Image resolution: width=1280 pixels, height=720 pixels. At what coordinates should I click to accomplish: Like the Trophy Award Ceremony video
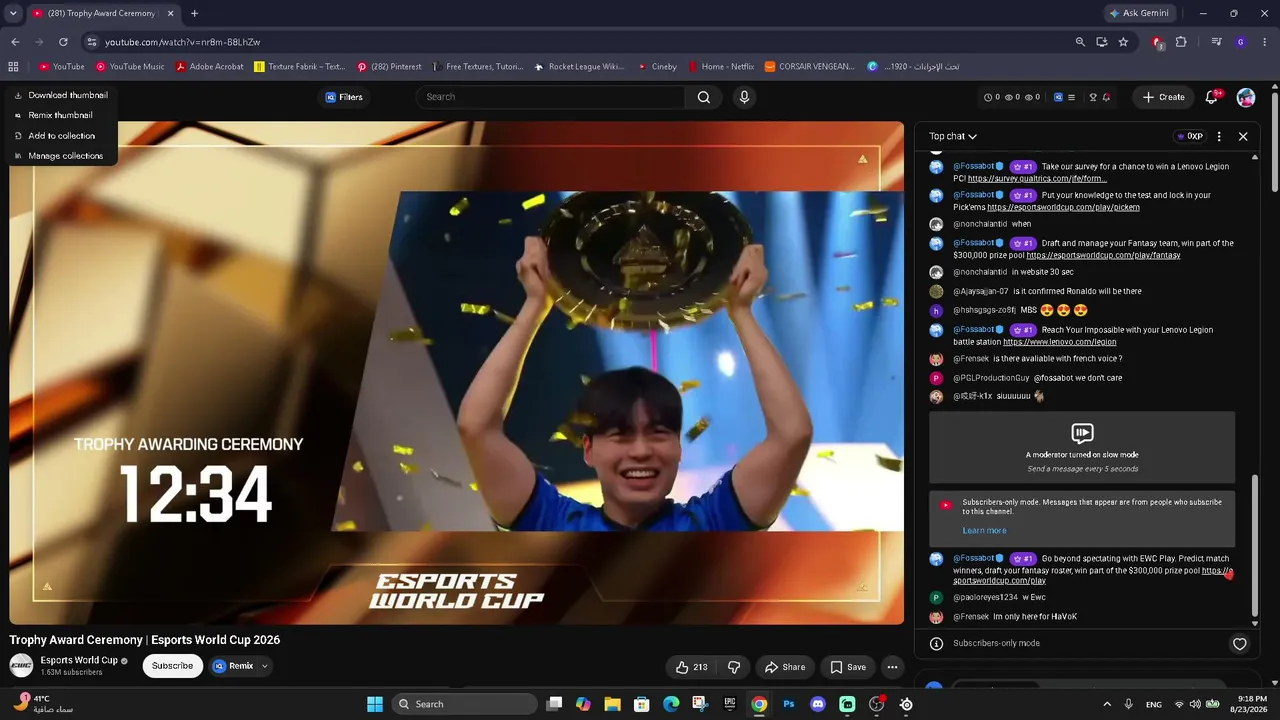691,667
